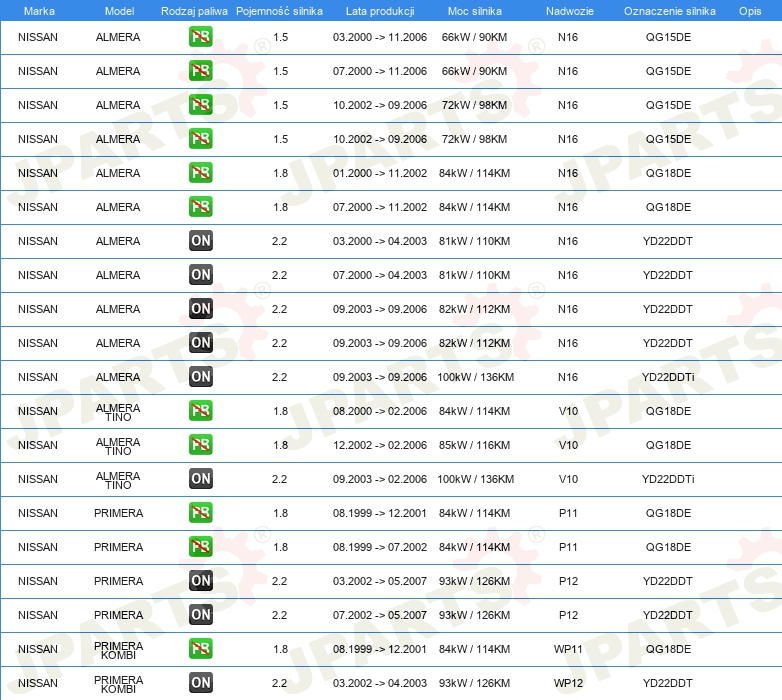Screen dimensions: 782x700
Task: Click the WP12 body cell
Action: tap(568, 683)
